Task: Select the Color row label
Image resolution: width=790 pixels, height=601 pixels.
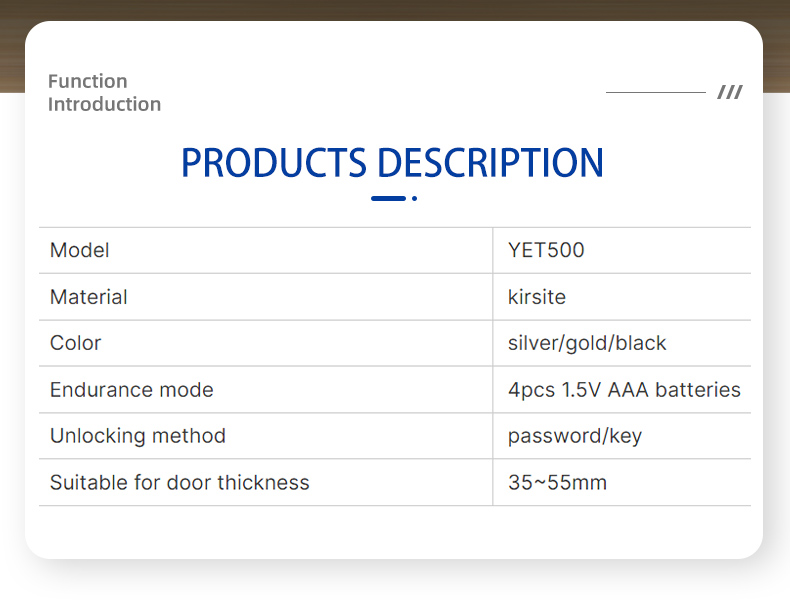Action: click(76, 343)
